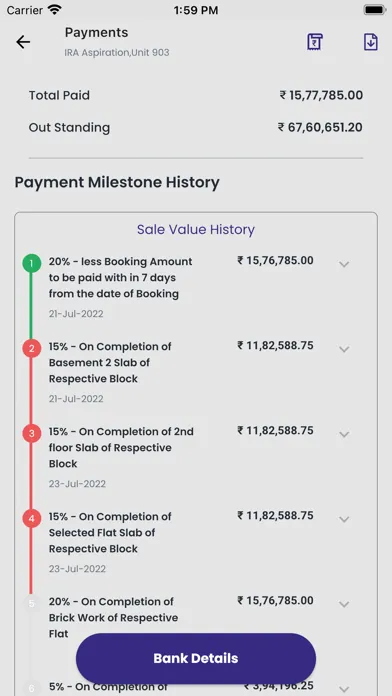This screenshot has height=696, width=392.
Task: Tap the battery icon in status bar
Action: [x=374, y=10]
